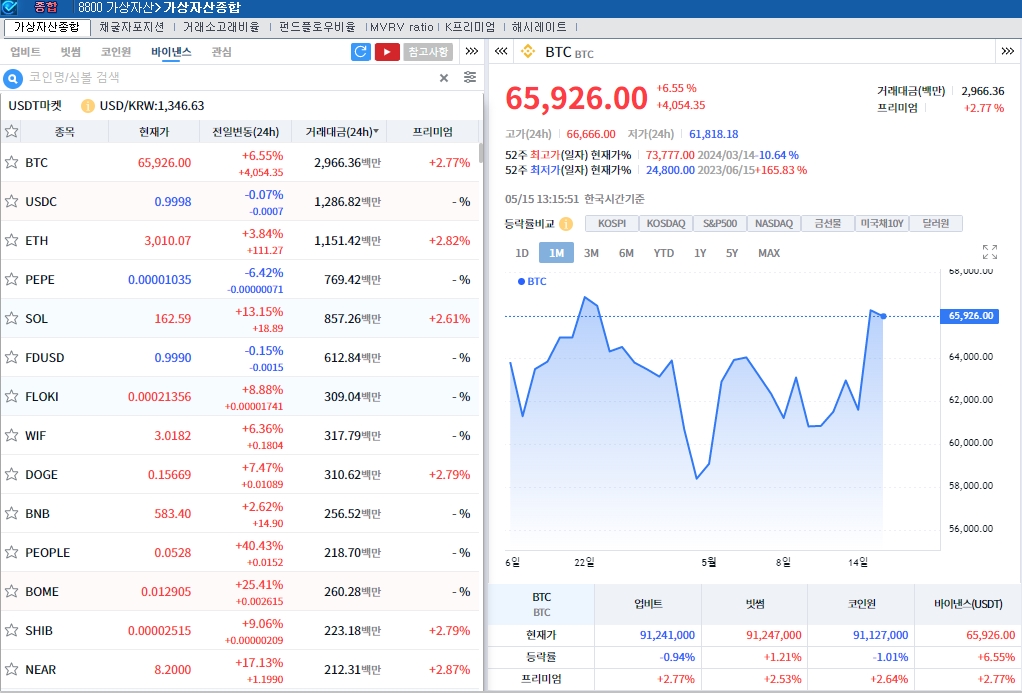
Task: Toggle KOSPI comparison on the chart
Action: pyautogui.click(x=611, y=224)
